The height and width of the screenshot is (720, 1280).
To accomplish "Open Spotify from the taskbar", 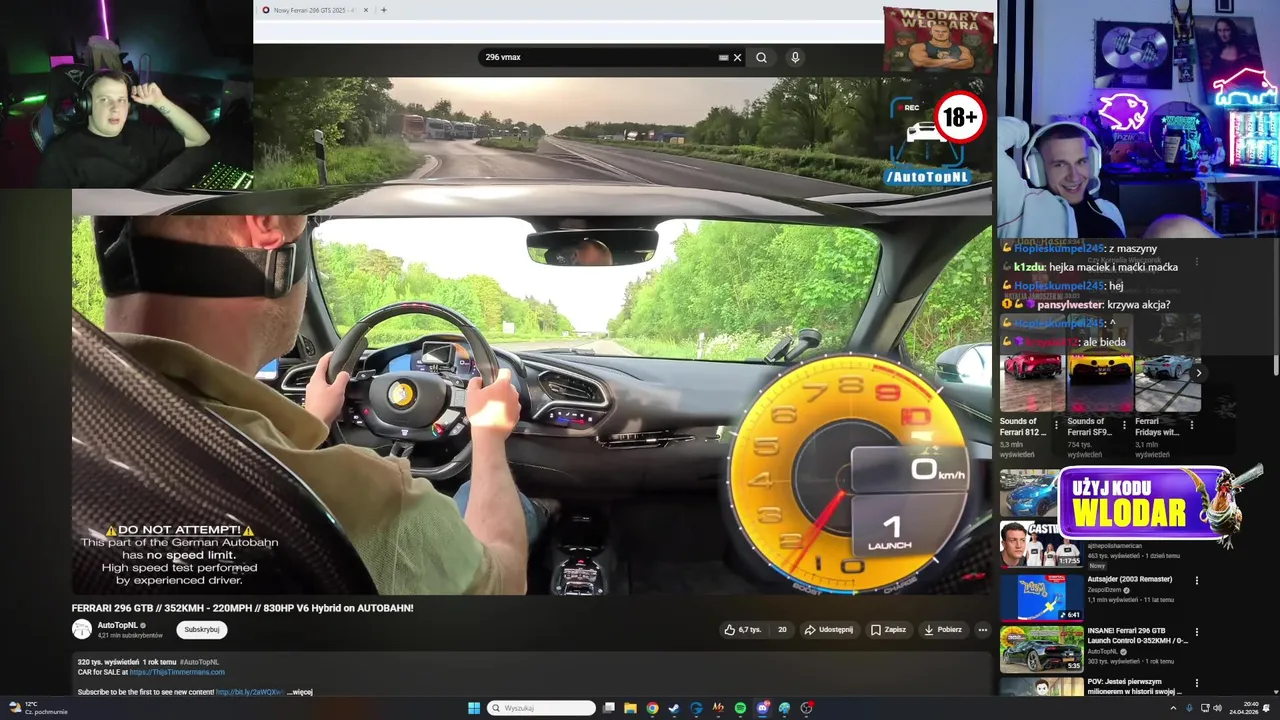I will [x=740, y=708].
